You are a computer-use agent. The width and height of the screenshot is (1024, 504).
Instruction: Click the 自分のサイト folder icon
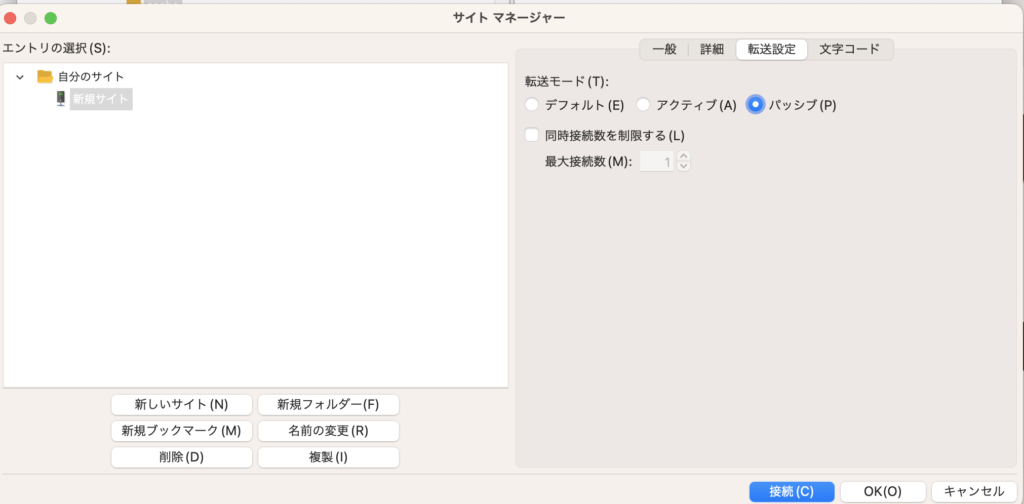point(44,76)
